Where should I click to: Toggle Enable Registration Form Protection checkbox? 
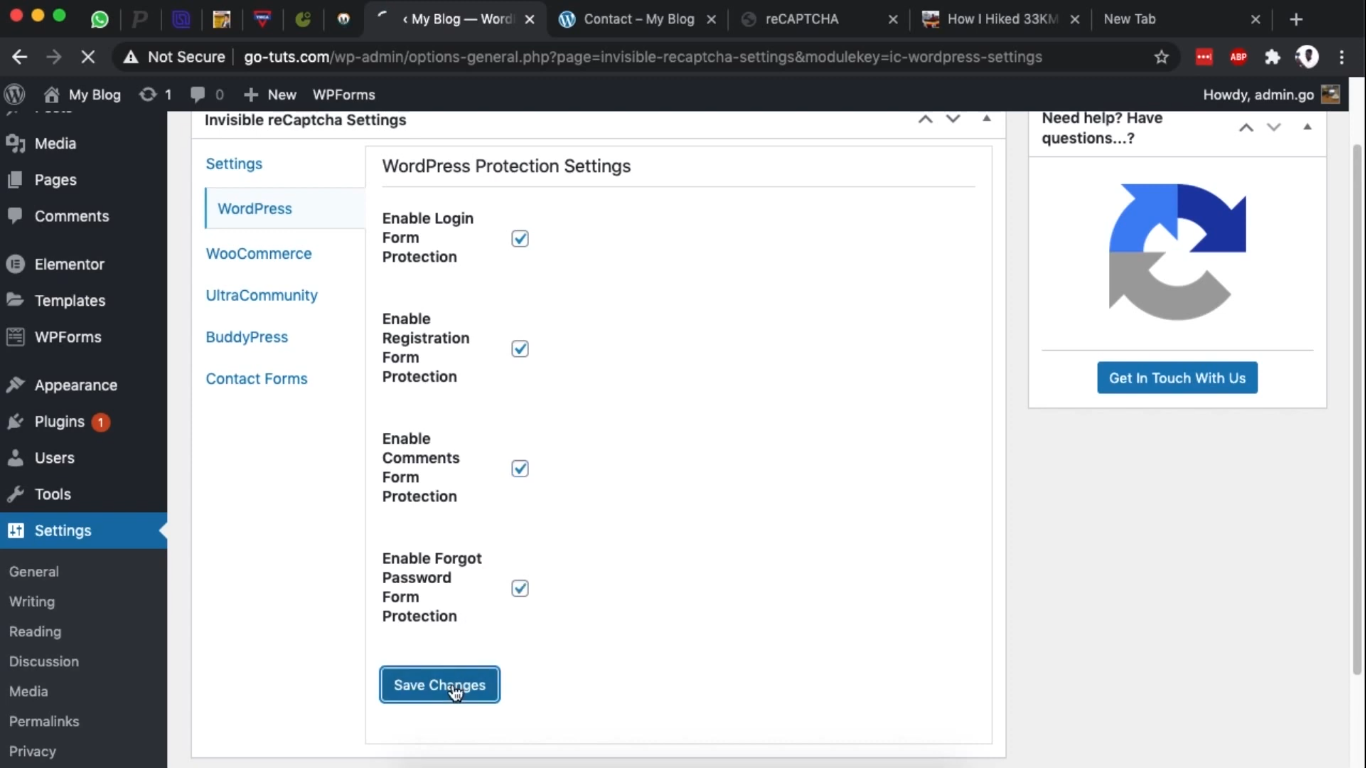point(520,348)
